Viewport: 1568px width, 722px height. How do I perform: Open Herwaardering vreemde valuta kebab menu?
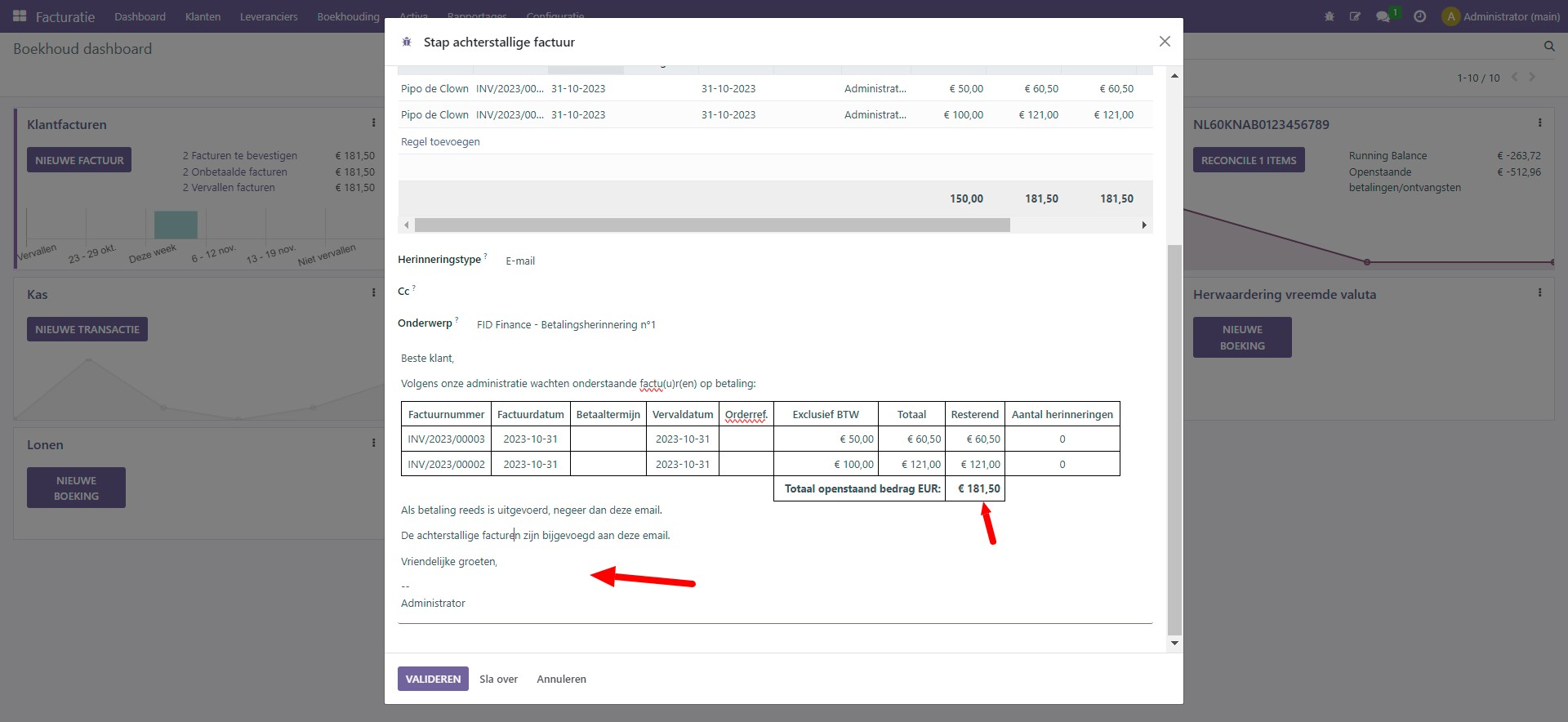tap(1540, 293)
